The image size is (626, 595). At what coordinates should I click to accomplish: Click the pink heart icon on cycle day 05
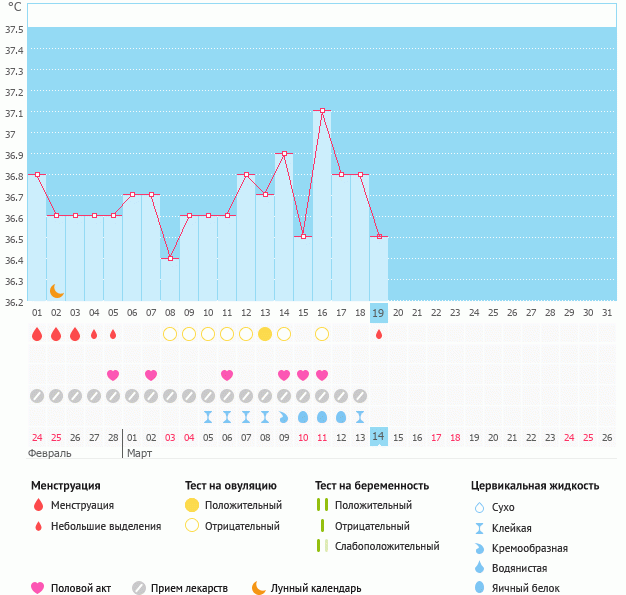(113, 375)
